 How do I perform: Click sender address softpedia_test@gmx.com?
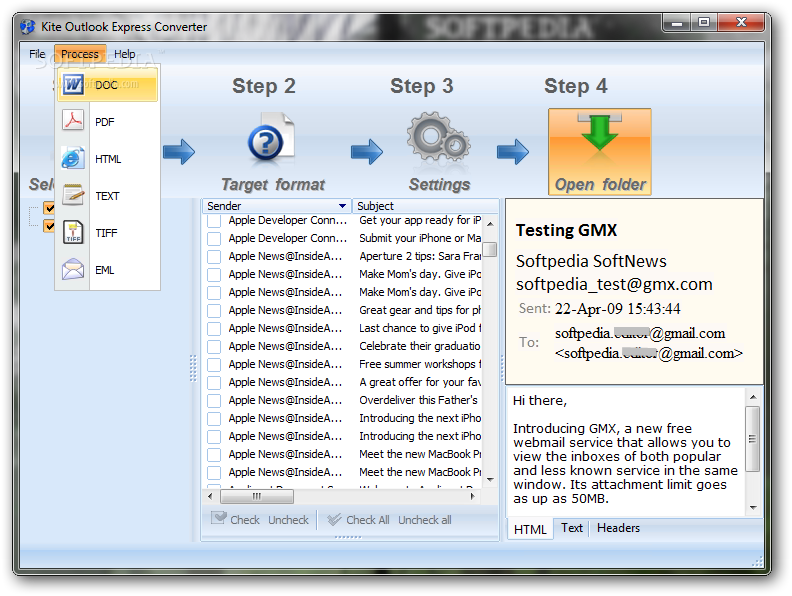click(x=614, y=284)
